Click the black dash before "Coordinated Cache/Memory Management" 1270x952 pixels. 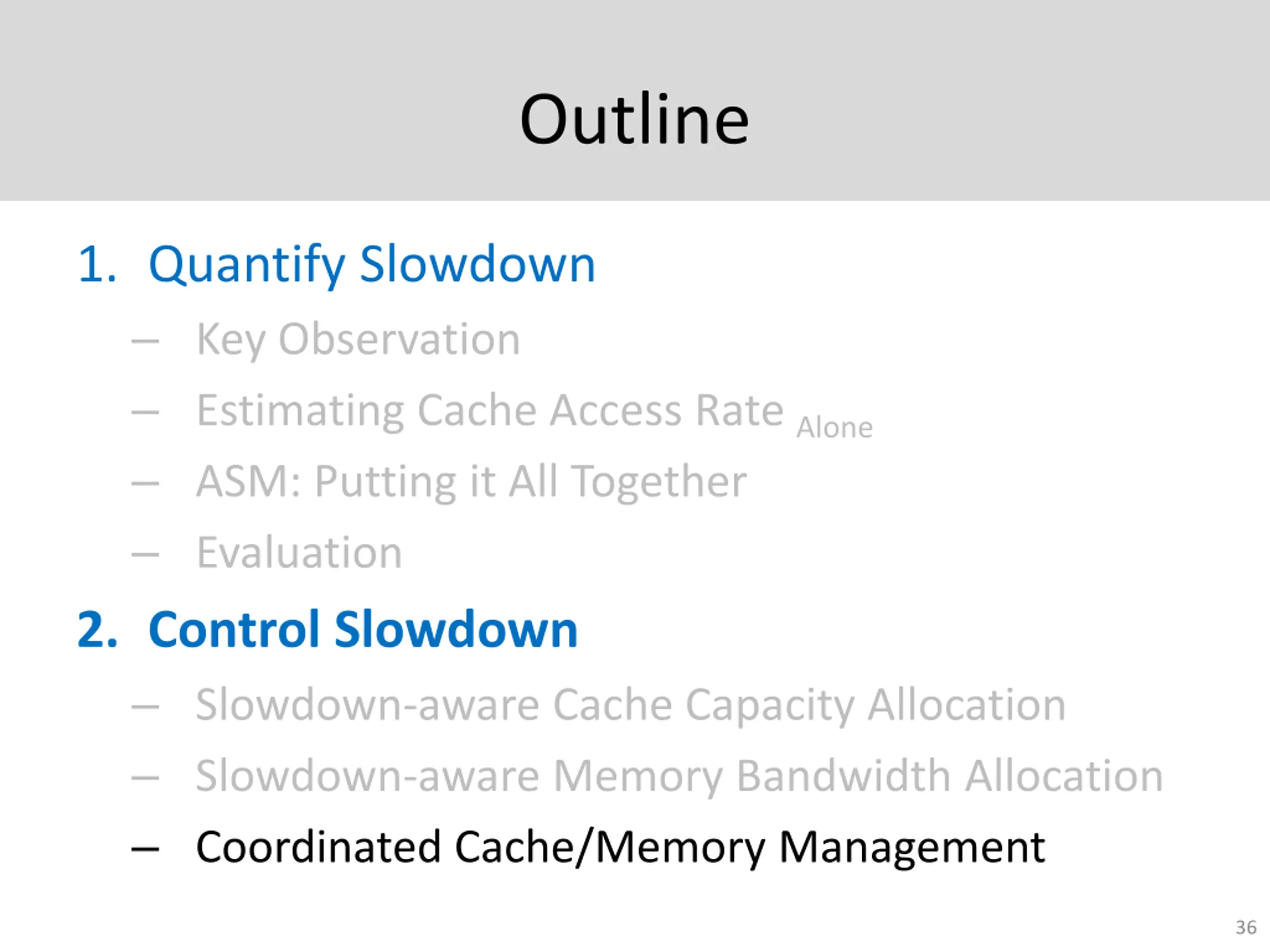tap(145, 849)
